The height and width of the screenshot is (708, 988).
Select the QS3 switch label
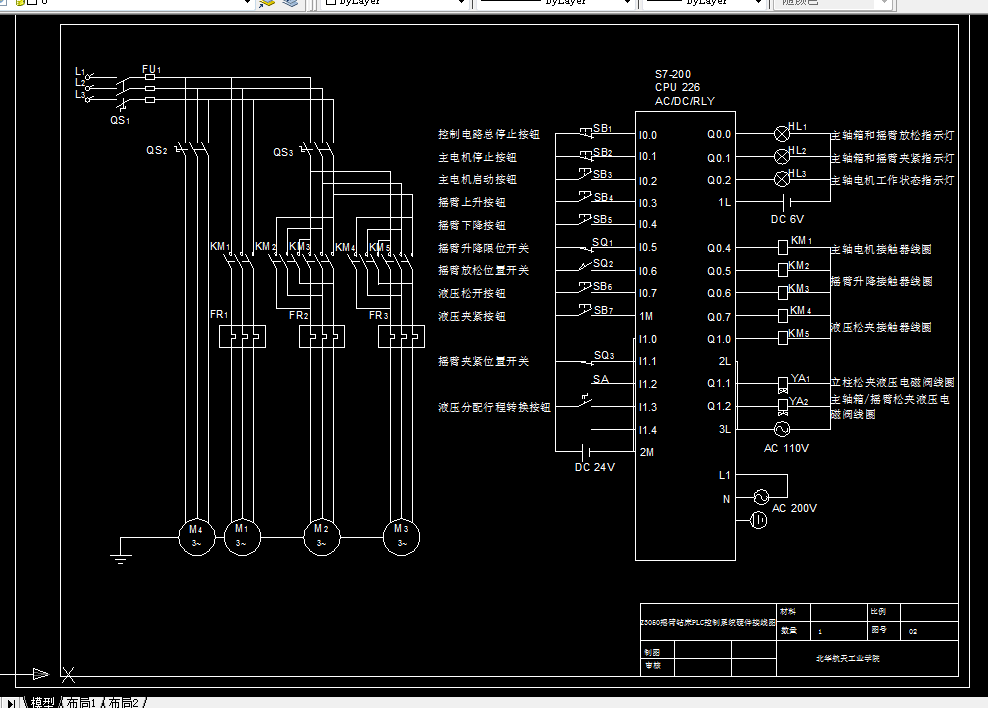coord(283,152)
